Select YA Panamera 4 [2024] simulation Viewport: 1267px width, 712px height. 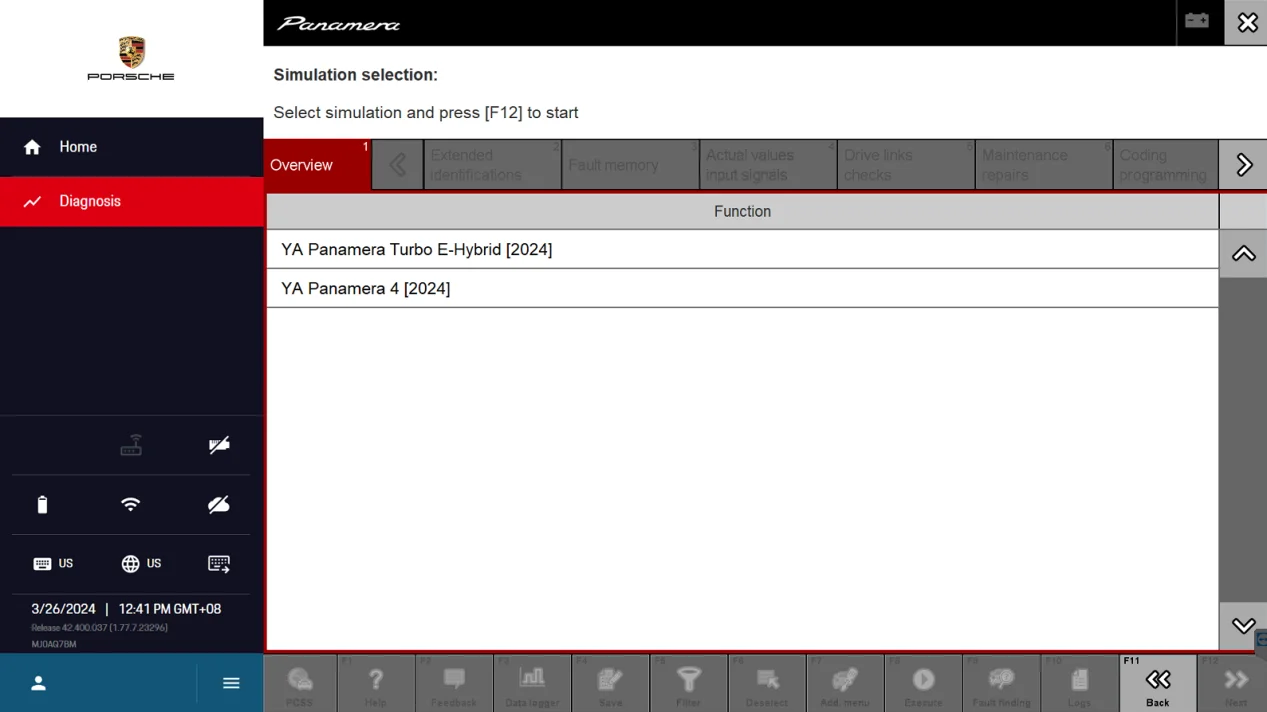click(742, 288)
